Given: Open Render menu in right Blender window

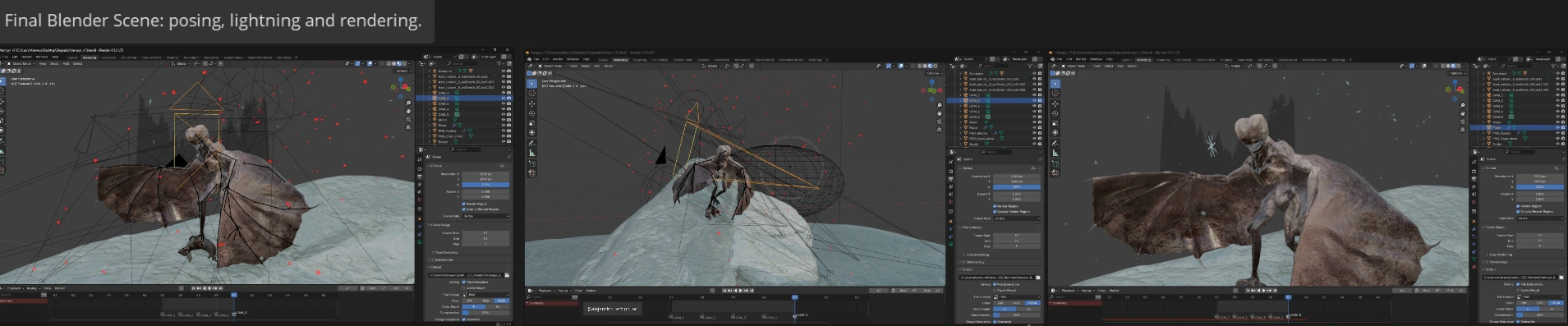Looking at the screenshot, I should pyautogui.click(x=1081, y=59).
